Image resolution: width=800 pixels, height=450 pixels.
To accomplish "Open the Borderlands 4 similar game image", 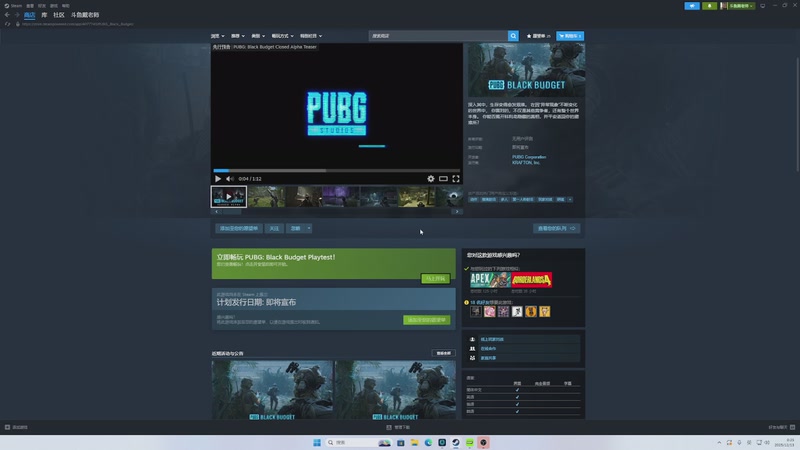I will click(x=532, y=280).
